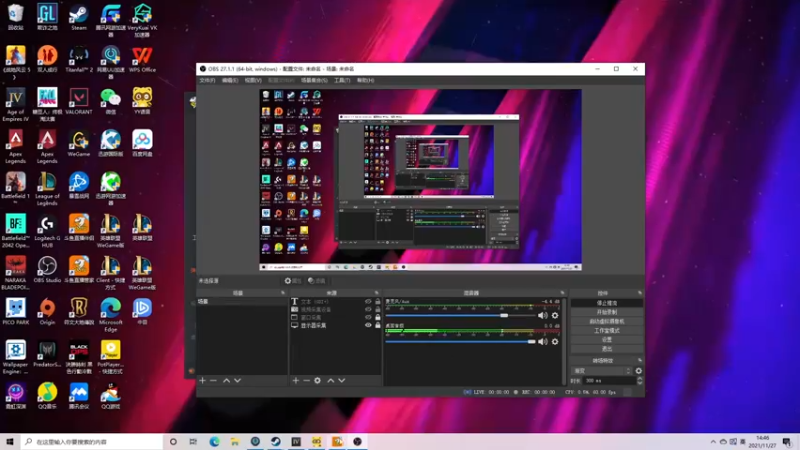
Task: Pop out the Audio Mixer dock panel
Action: coord(562,293)
